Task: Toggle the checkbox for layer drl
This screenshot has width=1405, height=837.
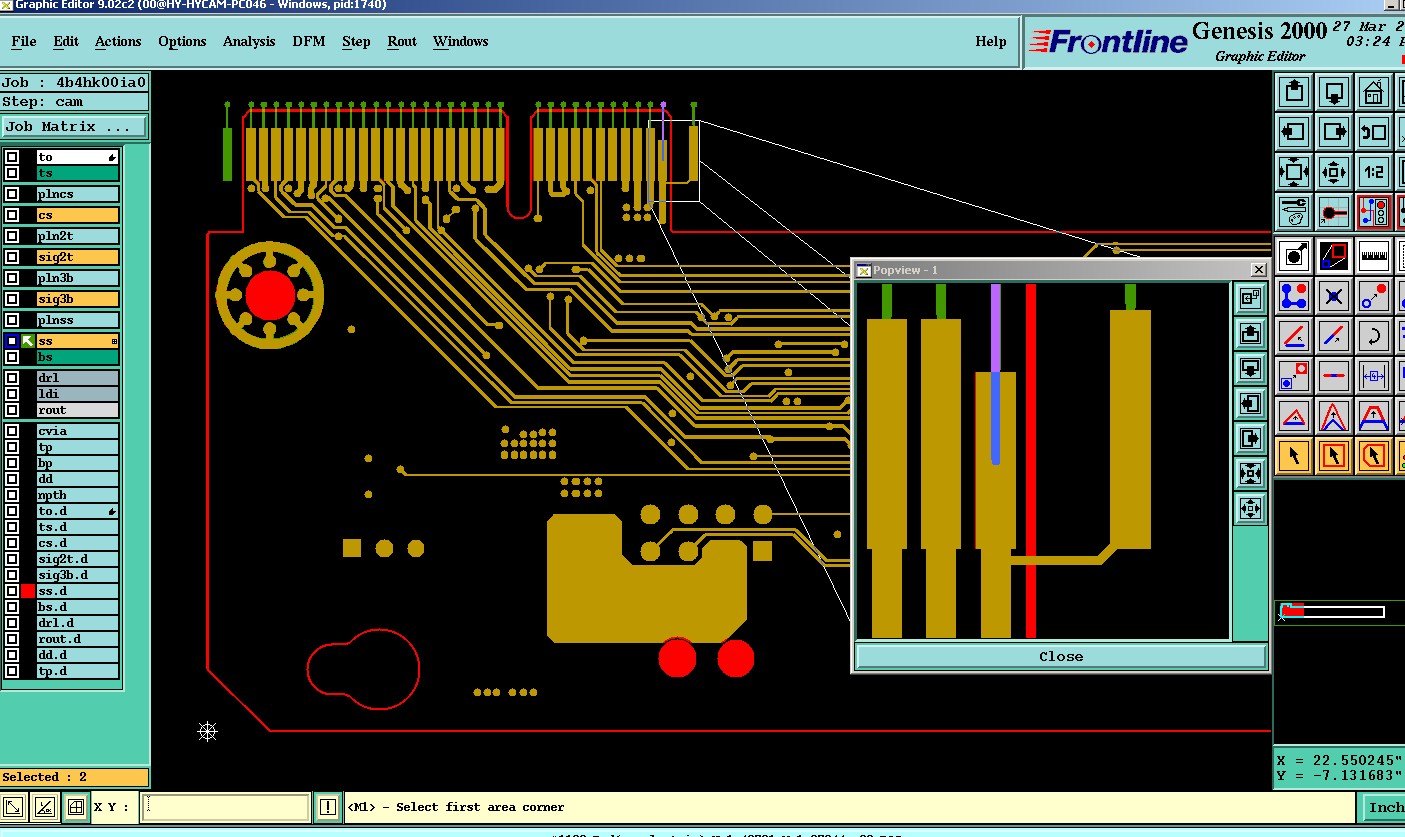Action: (12, 378)
